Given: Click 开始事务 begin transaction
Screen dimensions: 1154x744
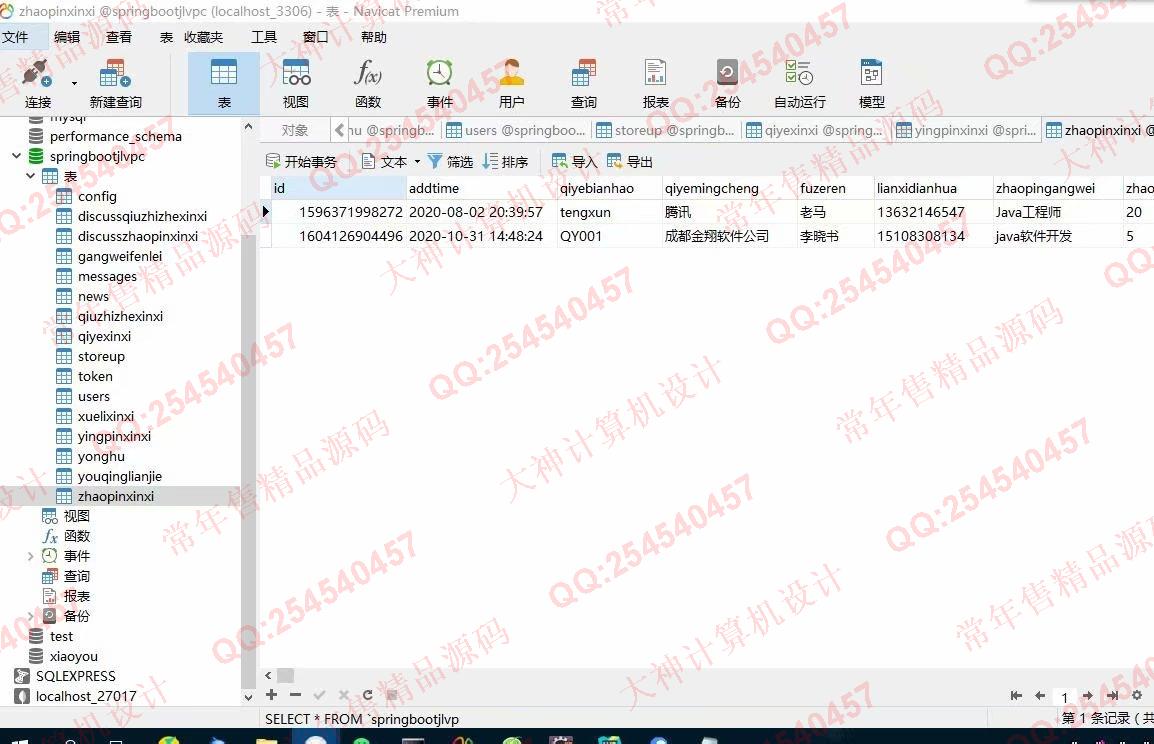Looking at the screenshot, I should click(301, 162).
